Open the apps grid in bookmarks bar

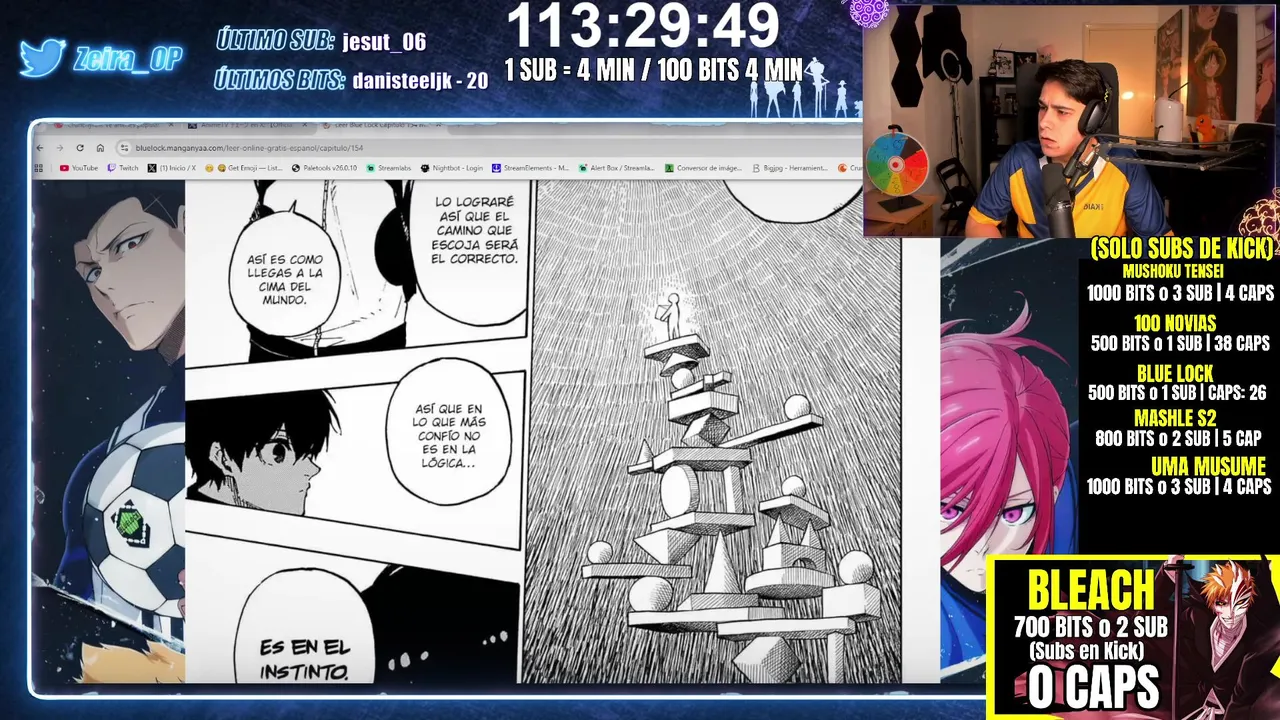coord(38,168)
